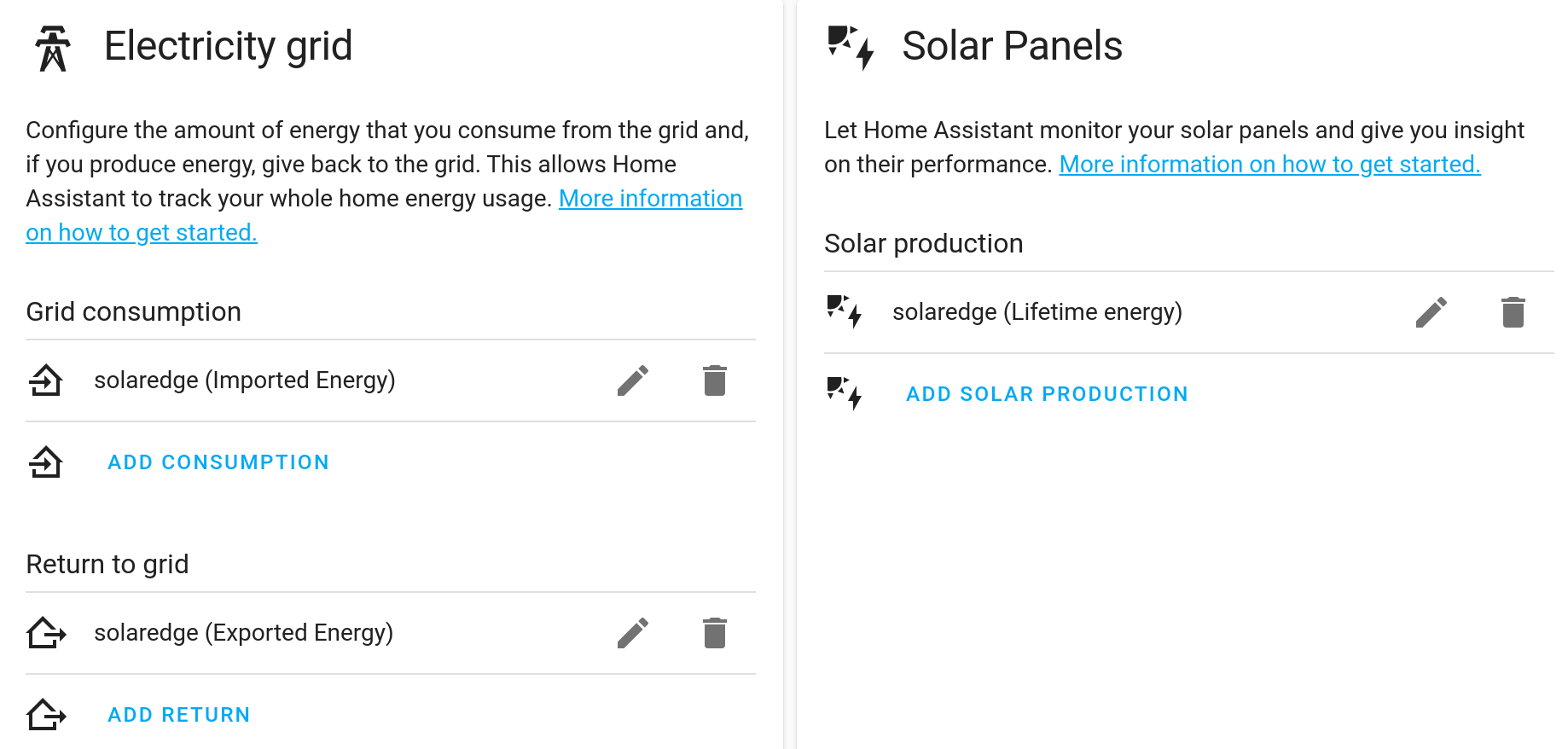This screenshot has height=749, width=1568.
Task: Click the Add Consumption button
Action: click(218, 462)
